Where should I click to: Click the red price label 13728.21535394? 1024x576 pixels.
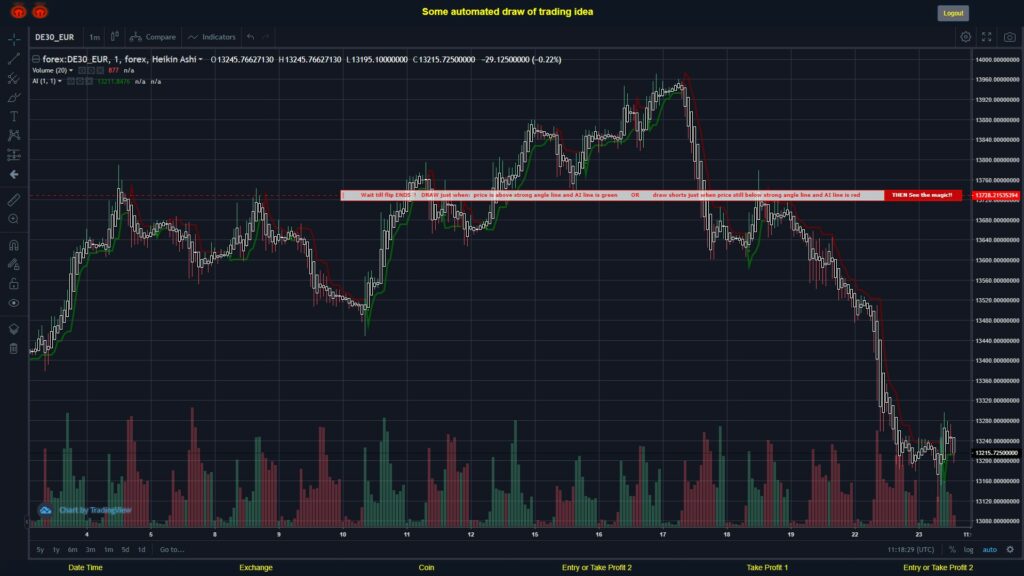click(x=996, y=195)
